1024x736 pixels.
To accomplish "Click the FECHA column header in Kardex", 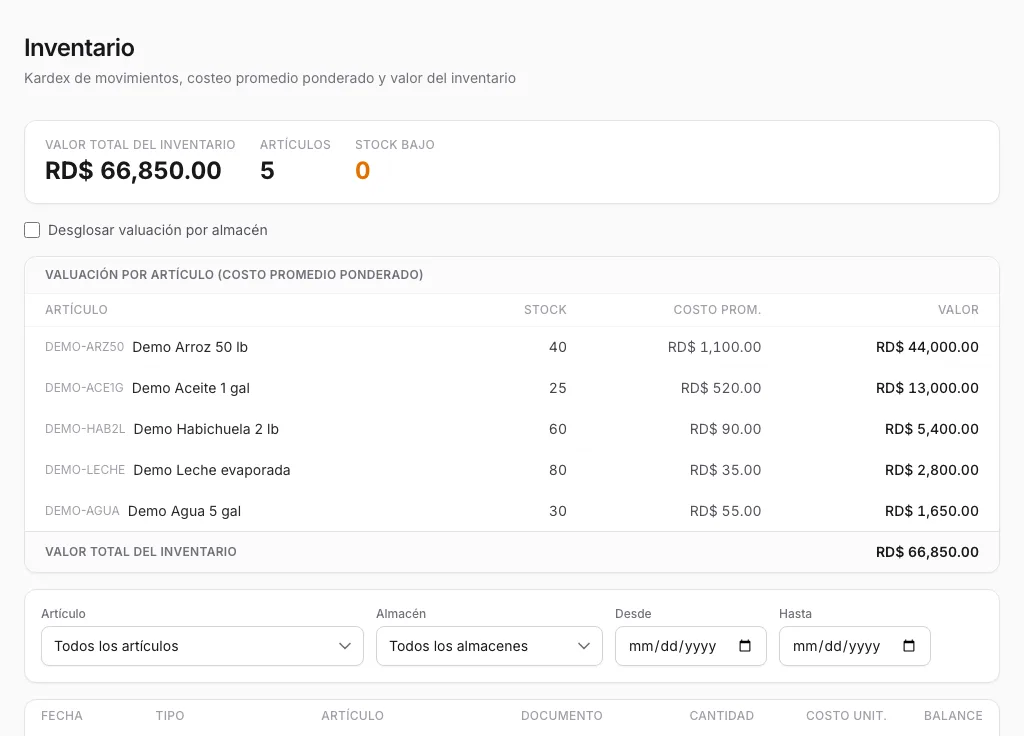I will 62,716.
